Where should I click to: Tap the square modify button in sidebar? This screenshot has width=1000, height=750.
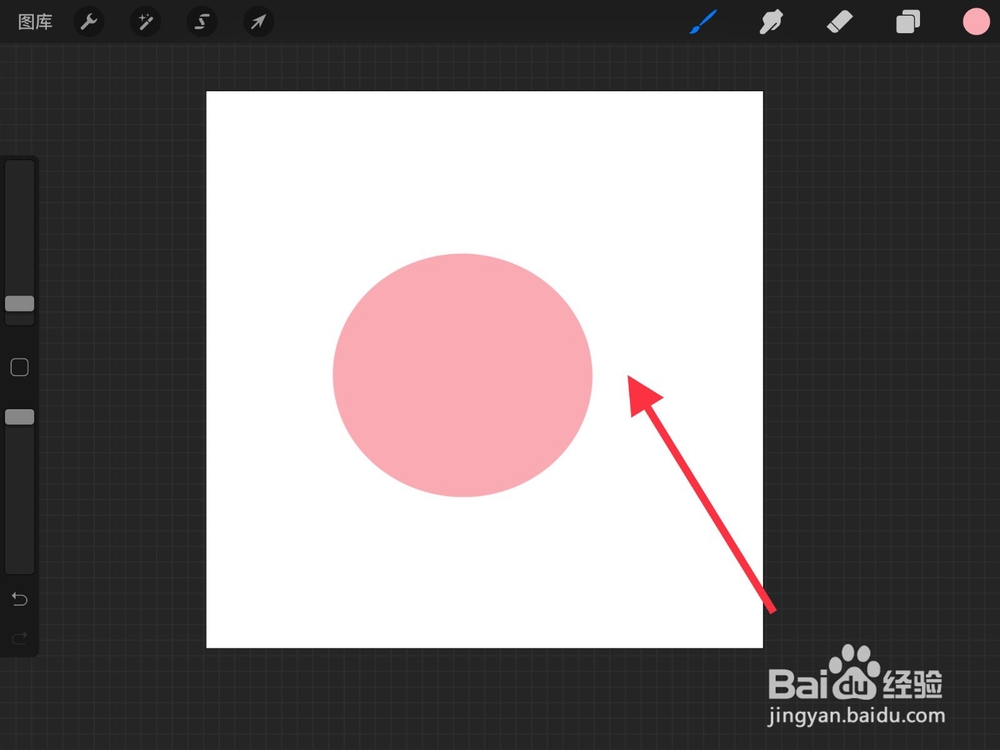(x=20, y=367)
